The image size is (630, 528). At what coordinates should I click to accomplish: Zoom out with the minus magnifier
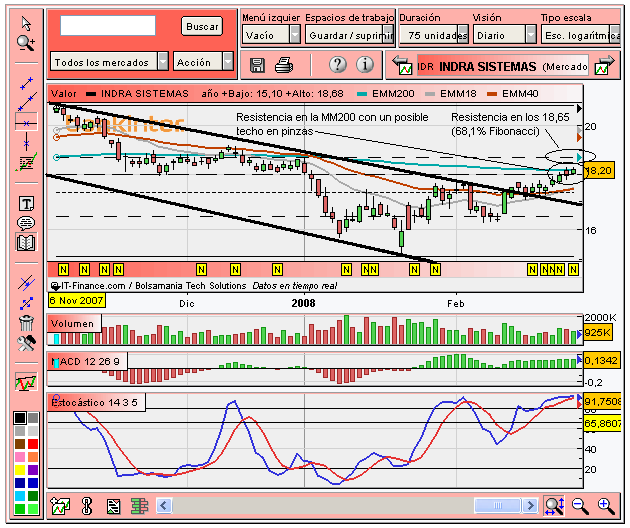tap(580, 506)
